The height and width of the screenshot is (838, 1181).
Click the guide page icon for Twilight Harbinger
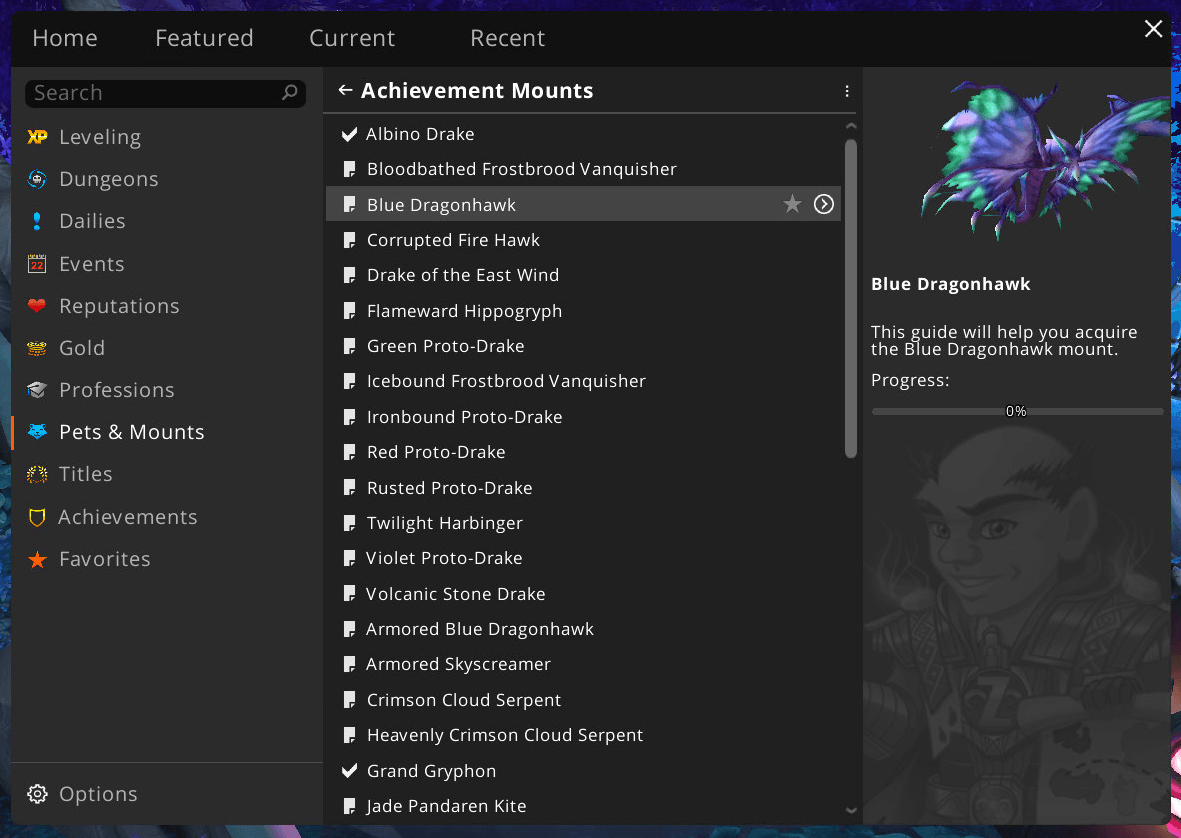[x=349, y=523]
